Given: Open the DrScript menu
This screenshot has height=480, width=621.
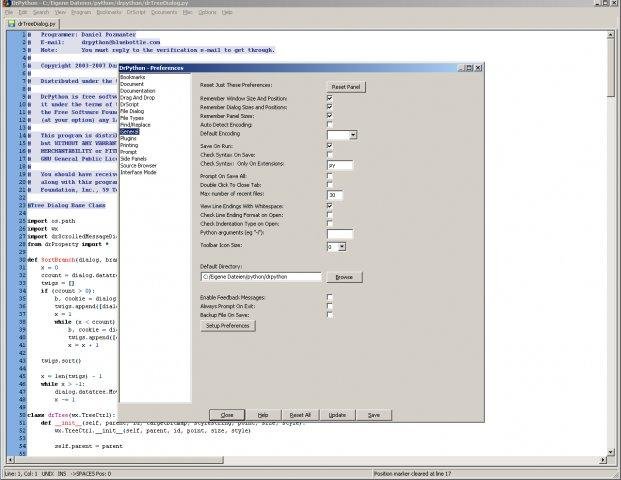Looking at the screenshot, I should [x=136, y=12].
